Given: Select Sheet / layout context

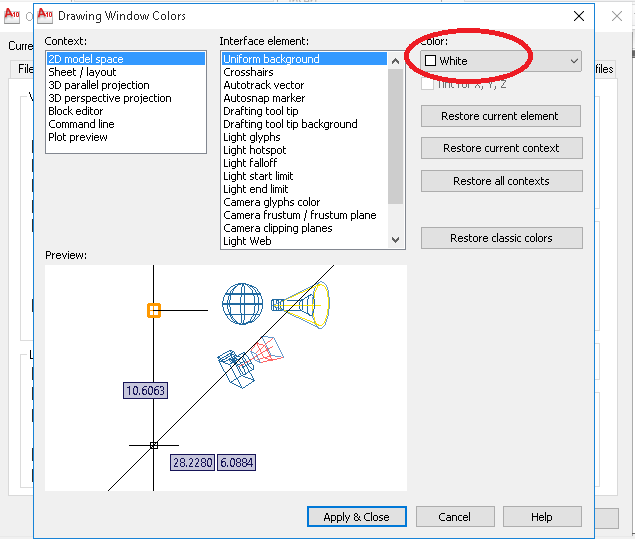Looking at the screenshot, I should (126, 72).
